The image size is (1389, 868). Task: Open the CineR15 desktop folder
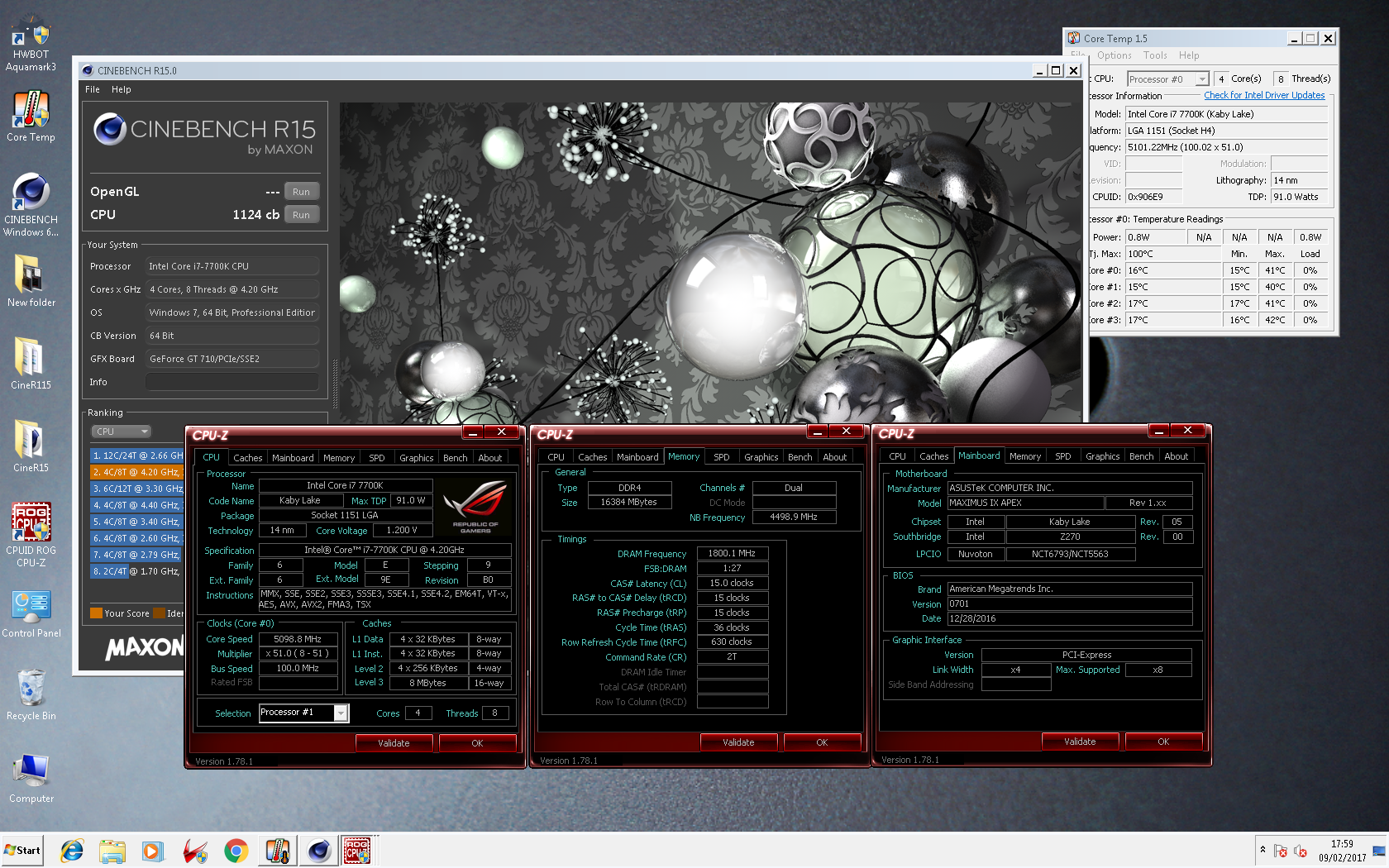pos(31,446)
